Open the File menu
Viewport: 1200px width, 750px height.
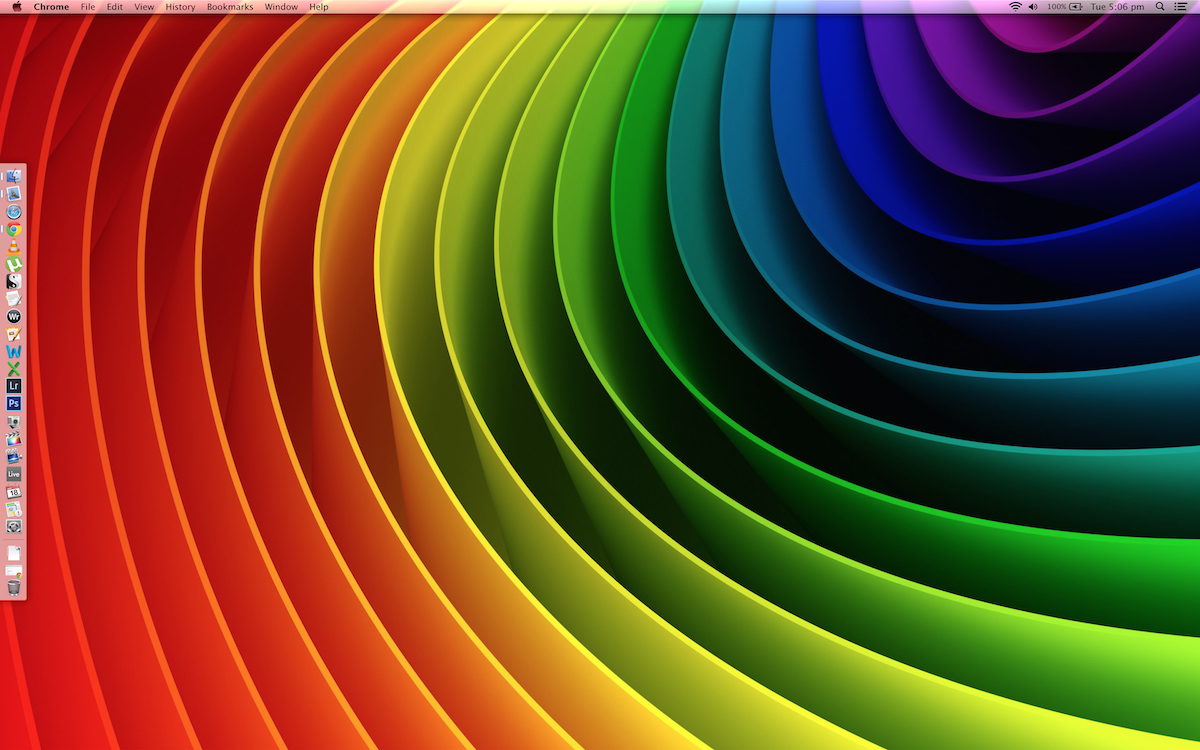pyautogui.click(x=88, y=7)
